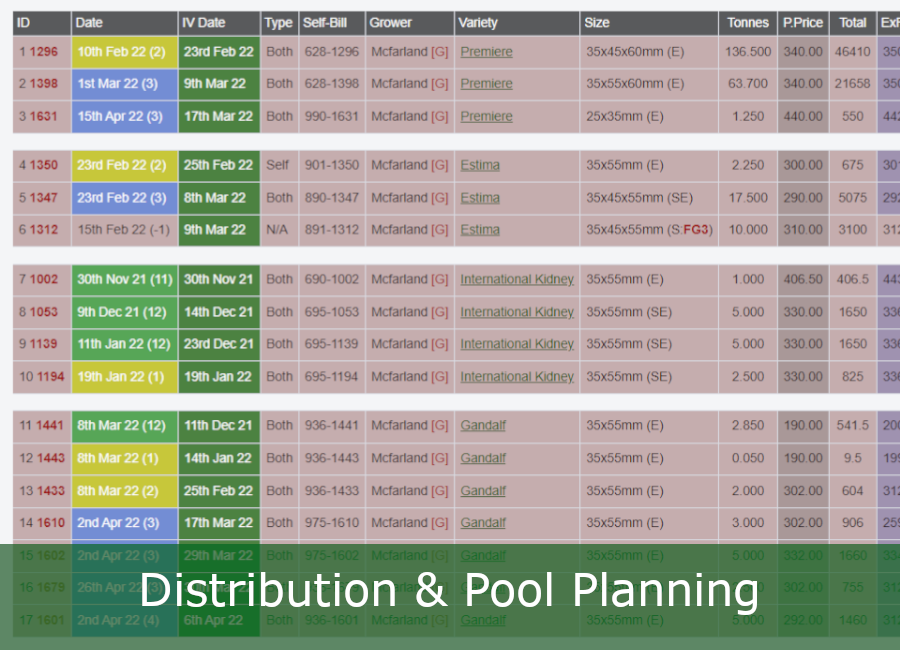Follow the International Kidney link in row 1002
Screen dimensions: 900x650
(x=517, y=280)
